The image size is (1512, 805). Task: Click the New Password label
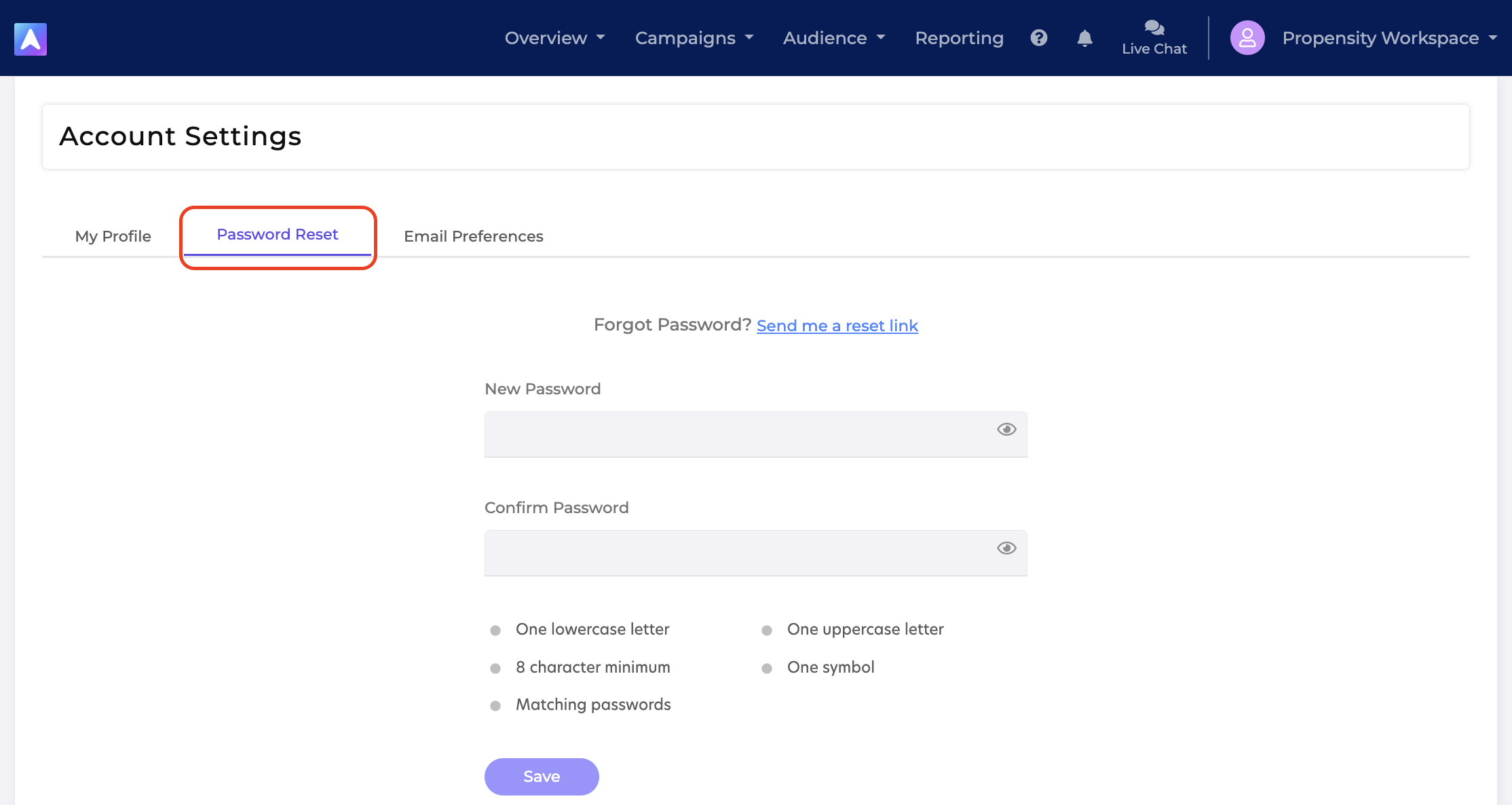(543, 389)
